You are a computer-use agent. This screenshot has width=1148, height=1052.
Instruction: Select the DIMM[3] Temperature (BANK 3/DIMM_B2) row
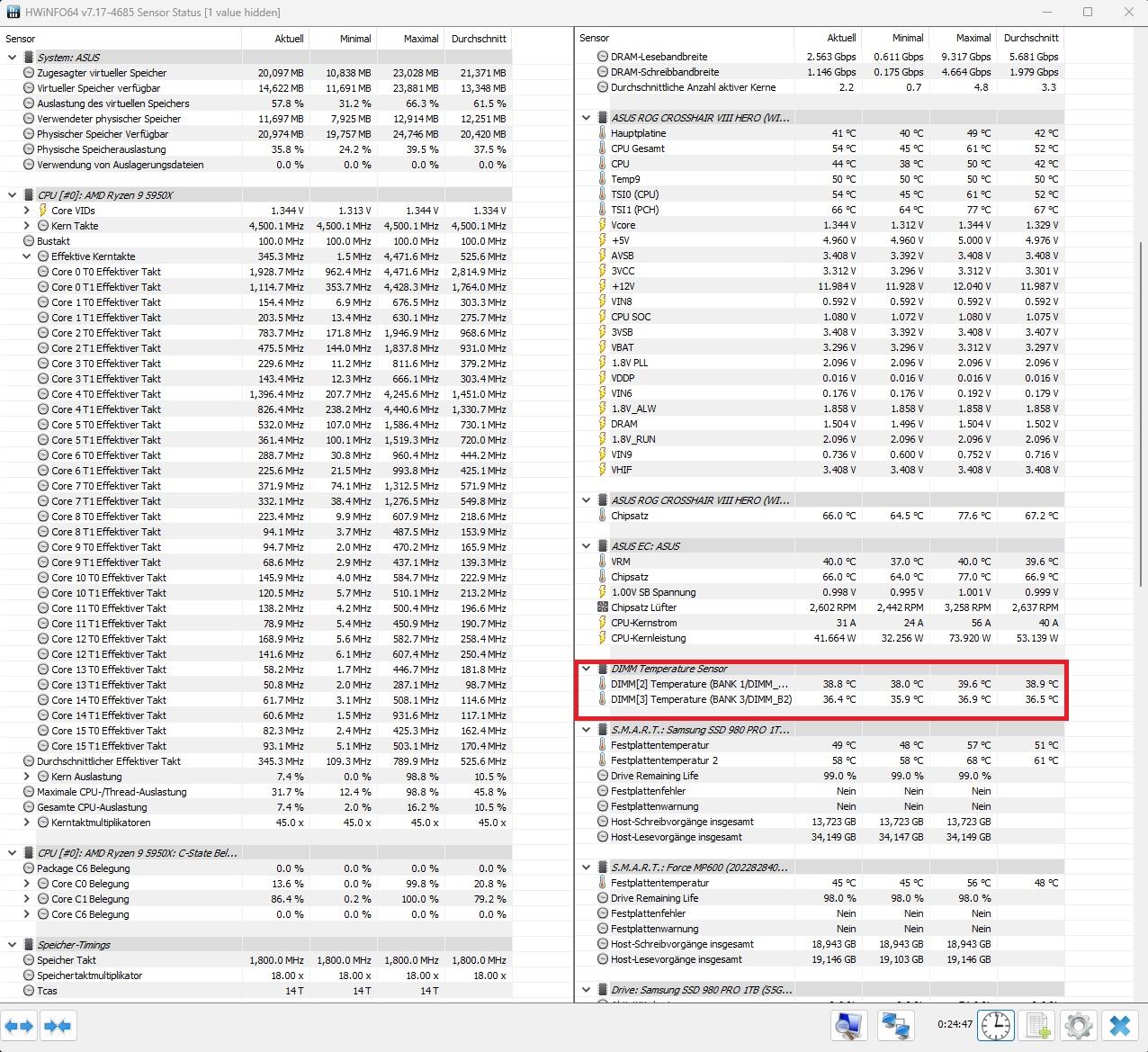tap(820, 699)
